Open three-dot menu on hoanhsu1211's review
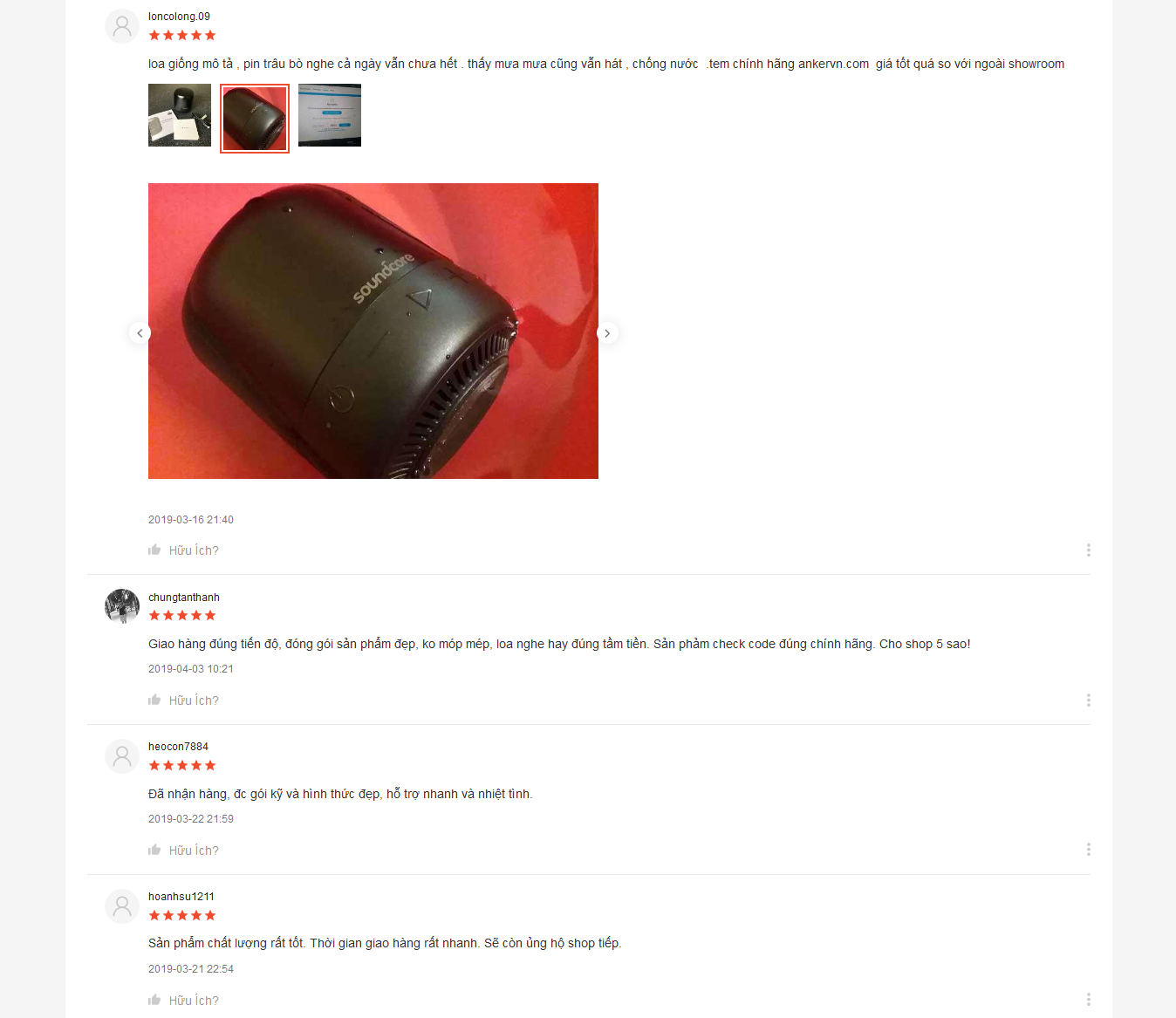 click(x=1088, y=1000)
